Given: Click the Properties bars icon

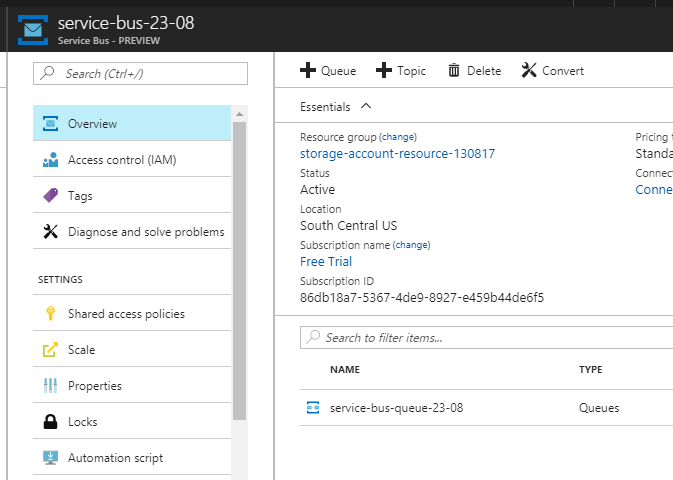Looking at the screenshot, I should tap(50, 386).
